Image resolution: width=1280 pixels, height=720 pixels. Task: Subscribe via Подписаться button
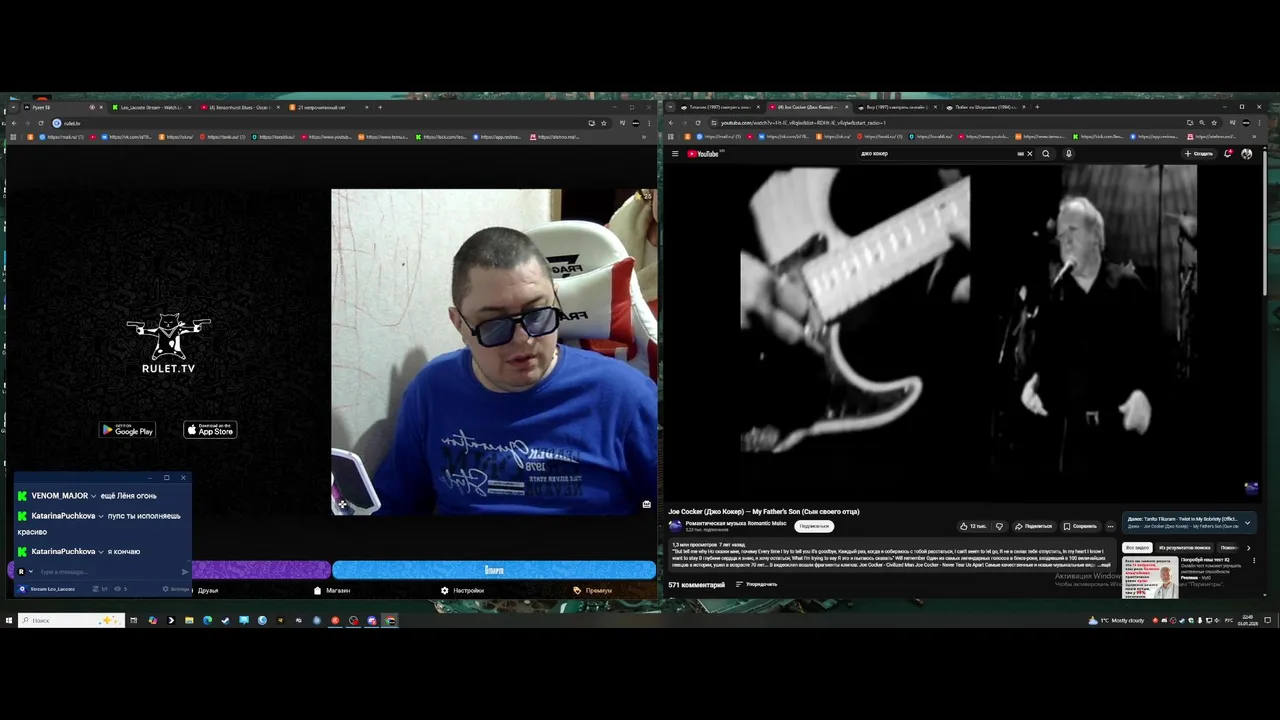point(814,526)
